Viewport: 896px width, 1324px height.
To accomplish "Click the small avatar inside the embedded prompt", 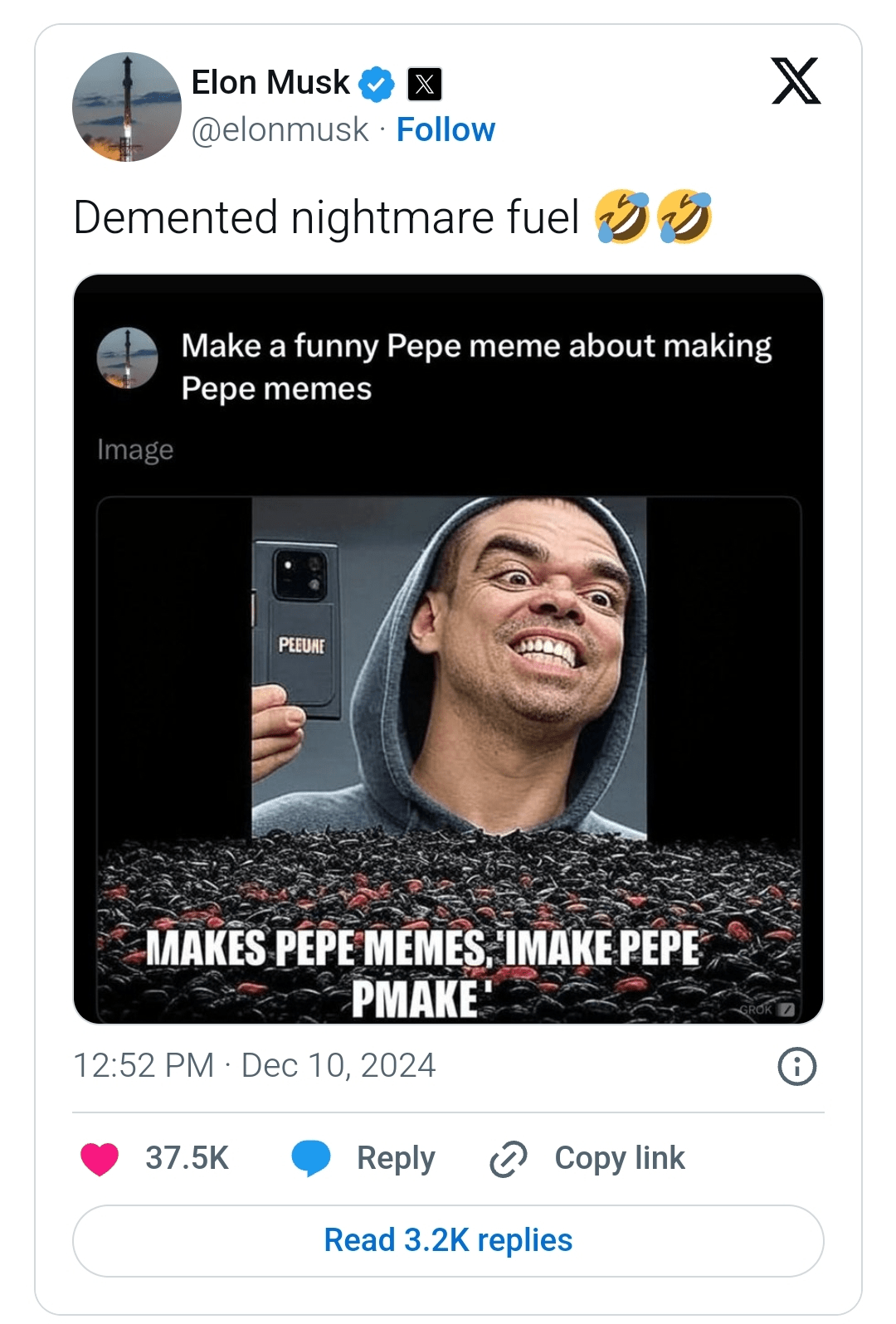I will tap(127, 358).
